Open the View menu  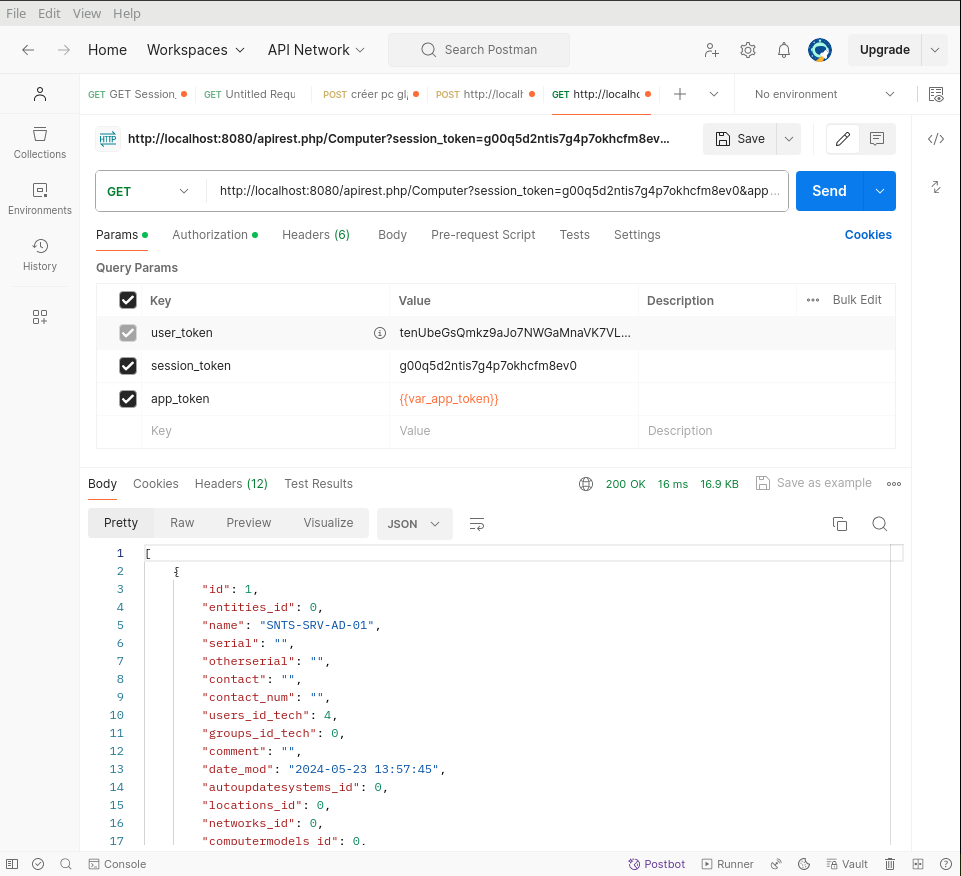(86, 13)
